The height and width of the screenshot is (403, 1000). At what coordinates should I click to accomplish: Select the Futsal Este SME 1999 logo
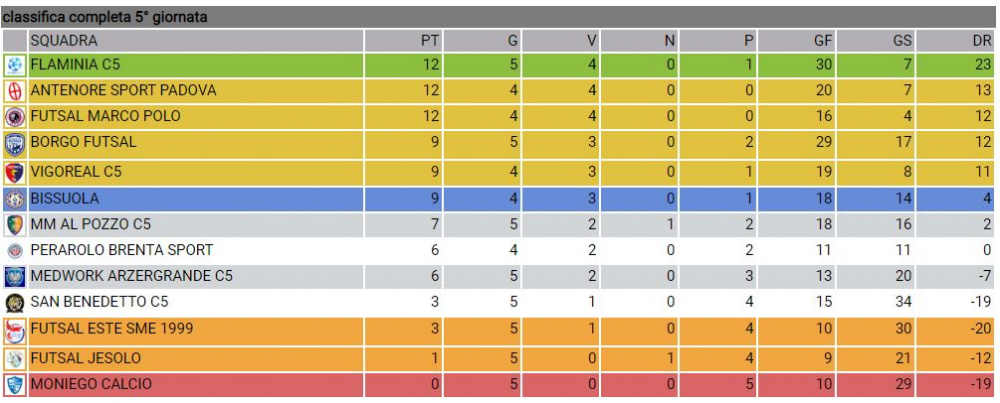point(14,331)
